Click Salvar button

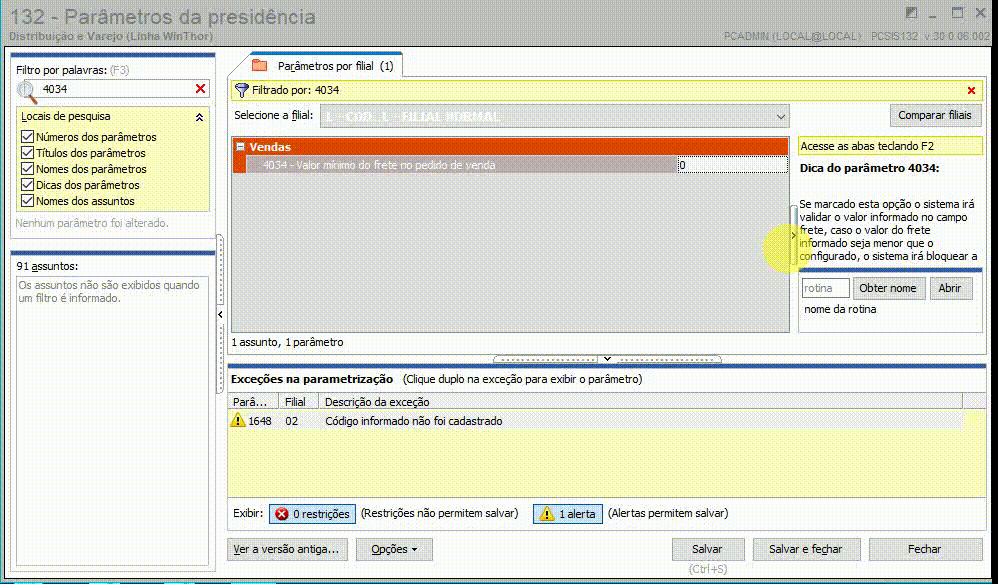coord(707,549)
